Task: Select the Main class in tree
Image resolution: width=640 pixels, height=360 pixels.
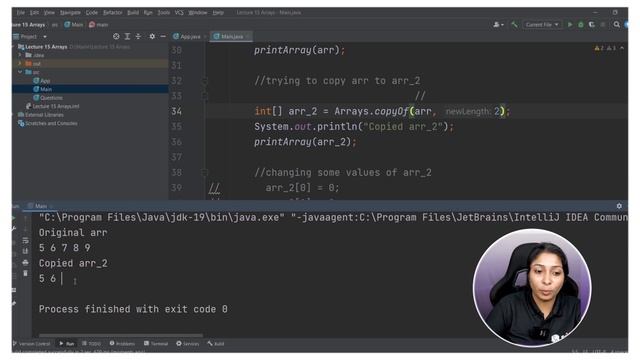Action: (x=42, y=89)
